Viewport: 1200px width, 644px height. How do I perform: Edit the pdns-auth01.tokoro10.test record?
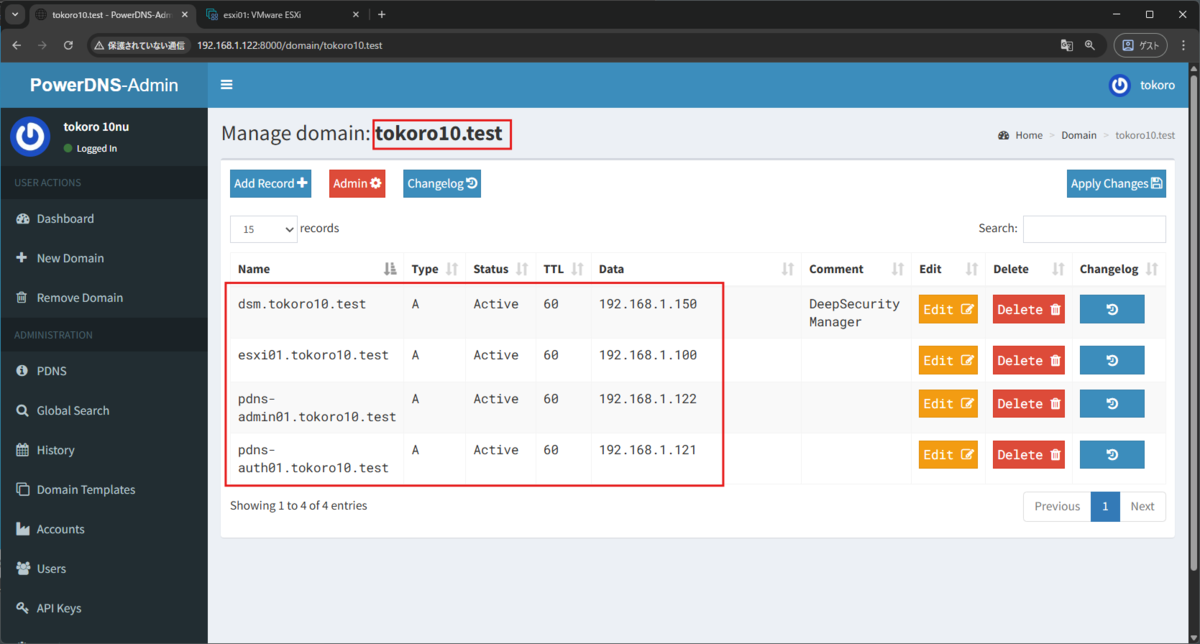click(948, 455)
